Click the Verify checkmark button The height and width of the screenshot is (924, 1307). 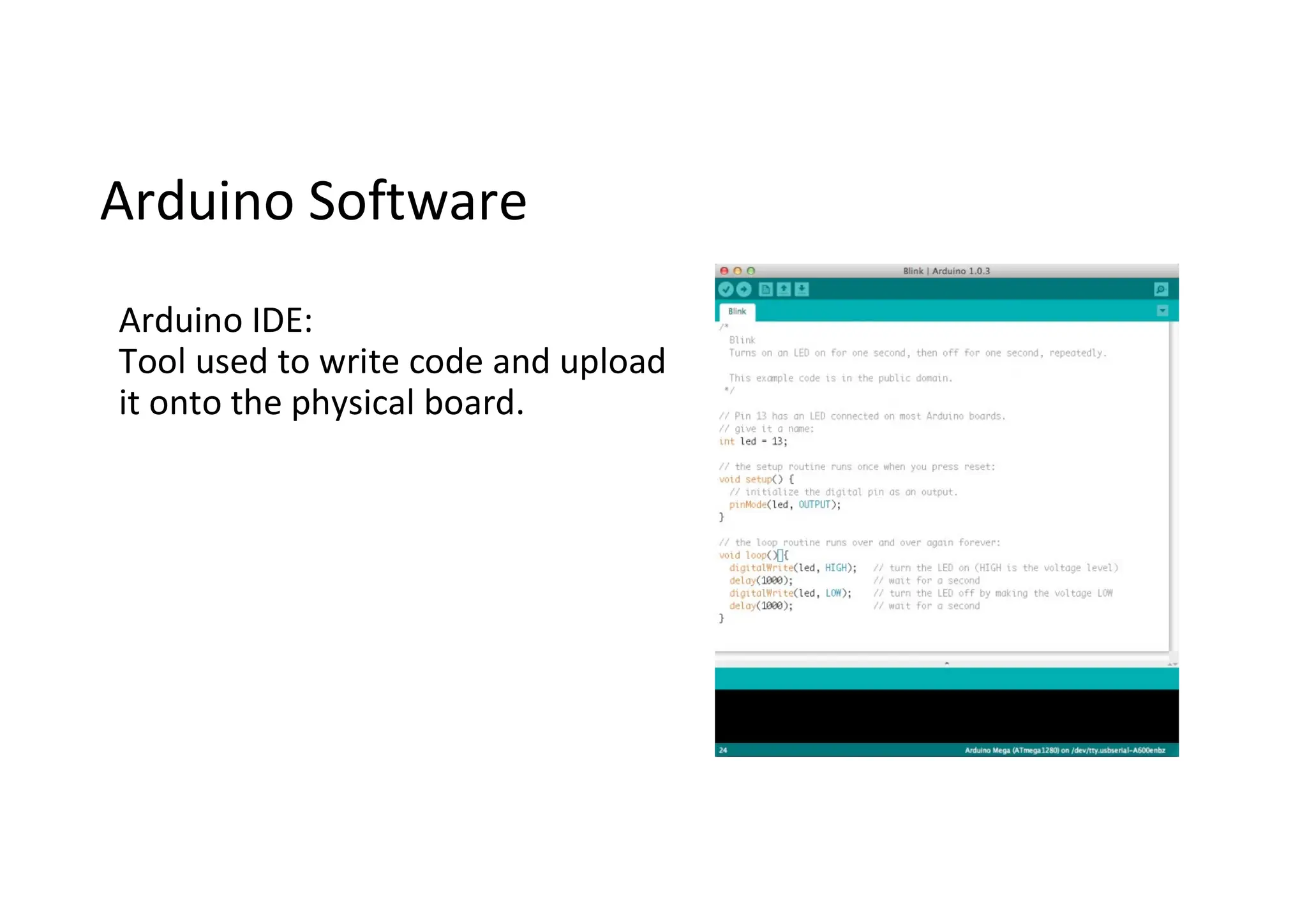pos(726,290)
